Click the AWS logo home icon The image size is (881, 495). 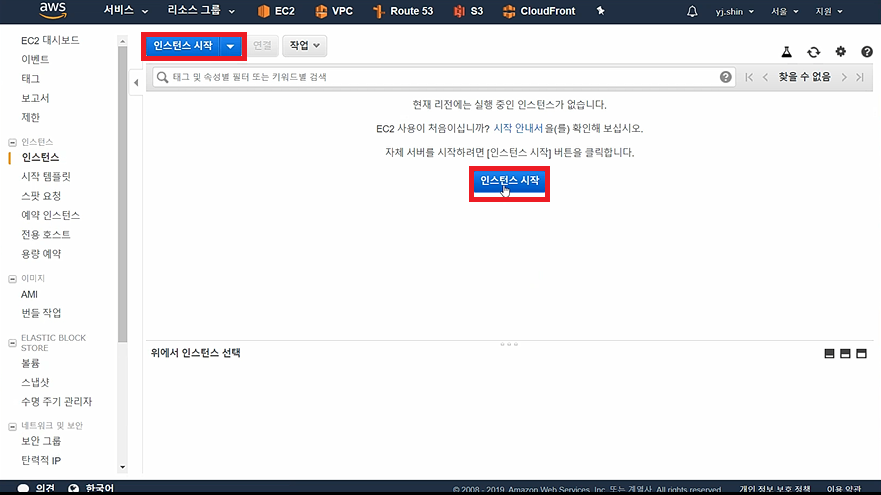53,10
